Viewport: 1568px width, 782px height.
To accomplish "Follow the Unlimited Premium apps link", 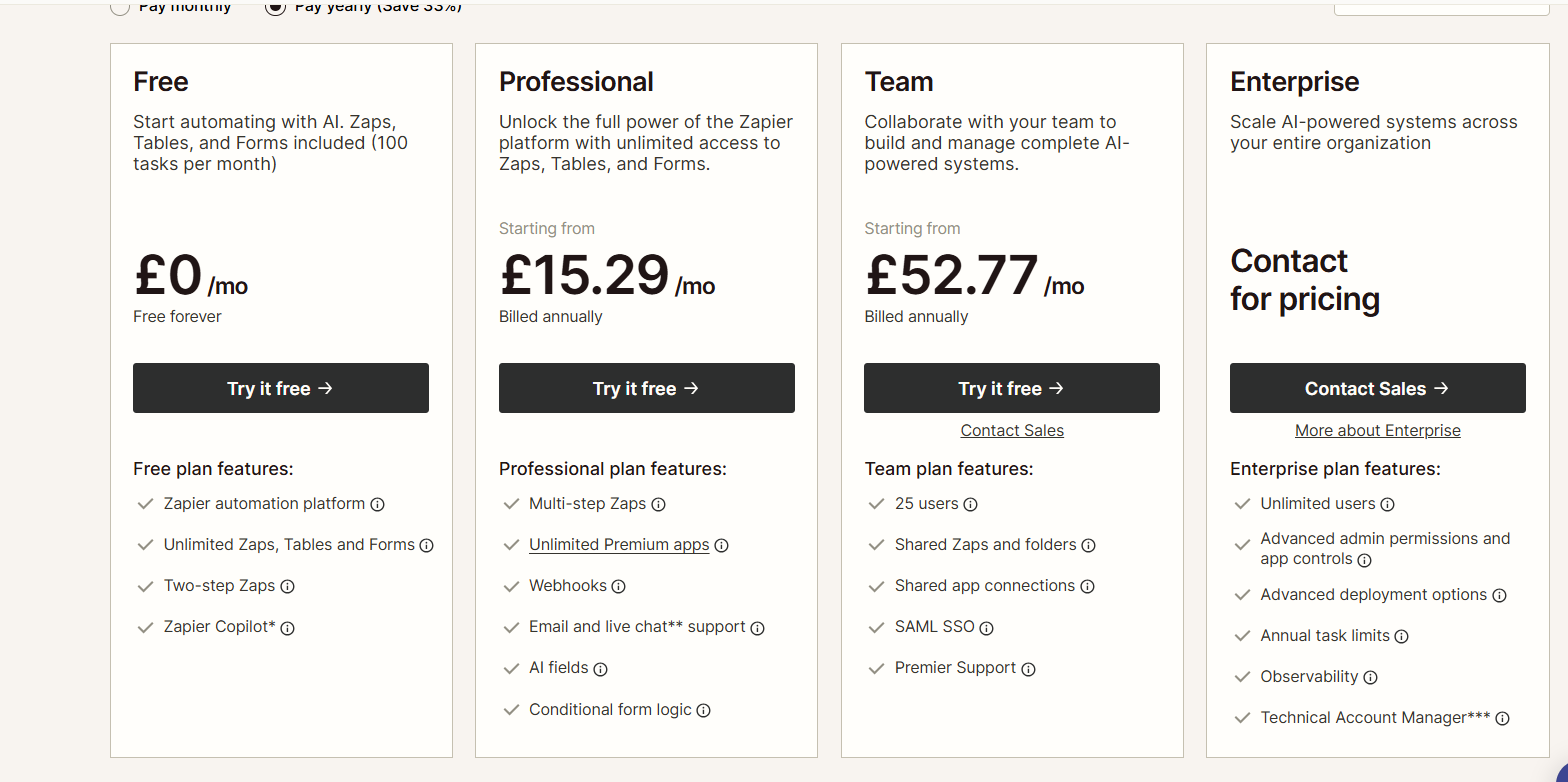I will (x=619, y=545).
